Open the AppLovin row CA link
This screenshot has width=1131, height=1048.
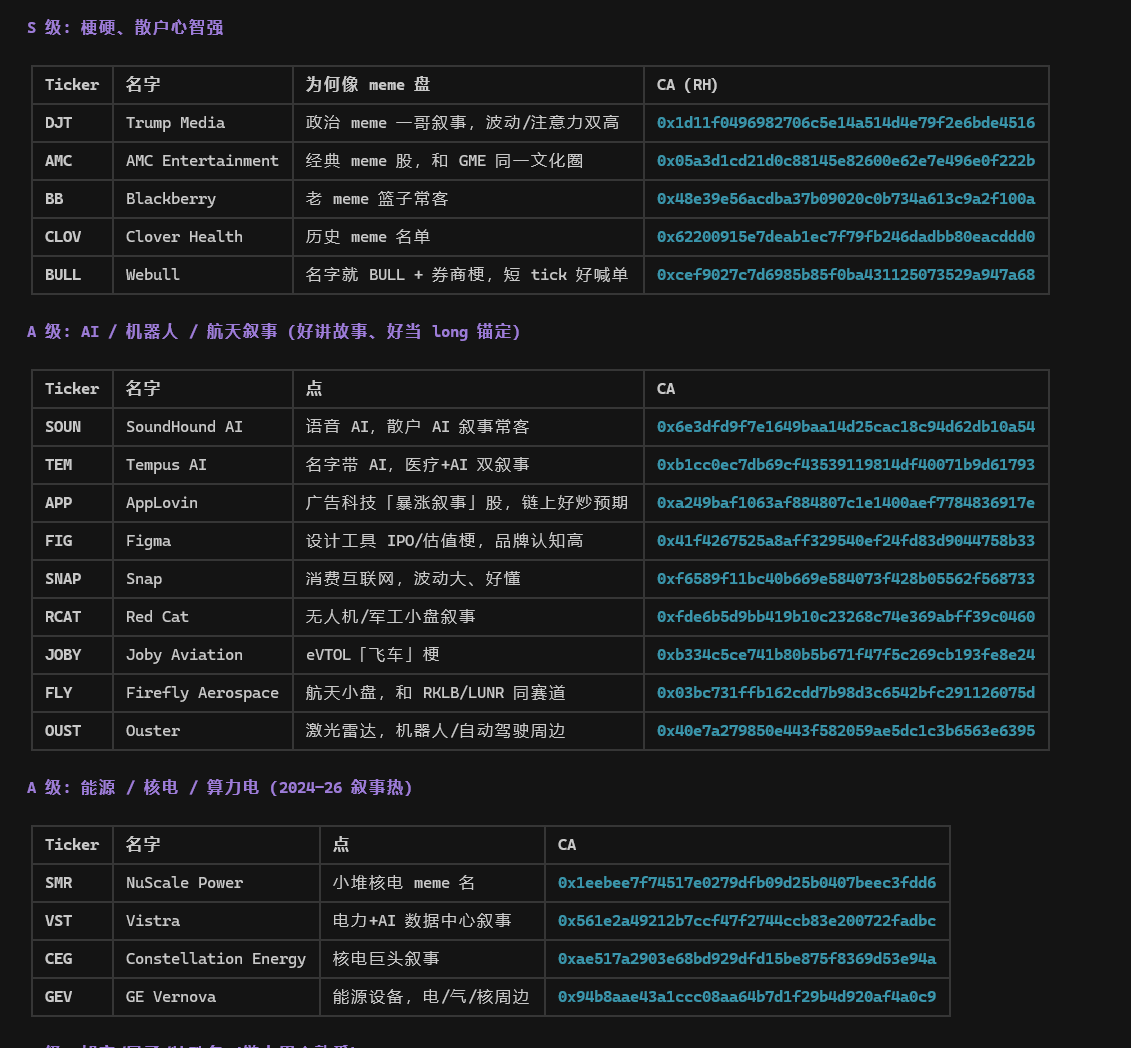click(845, 503)
